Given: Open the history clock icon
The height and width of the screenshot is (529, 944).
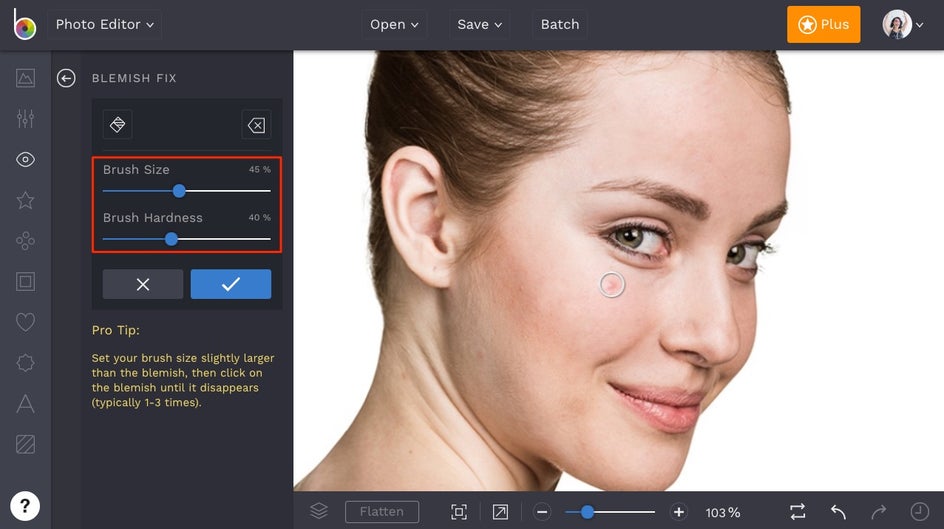Looking at the screenshot, I should point(919,512).
